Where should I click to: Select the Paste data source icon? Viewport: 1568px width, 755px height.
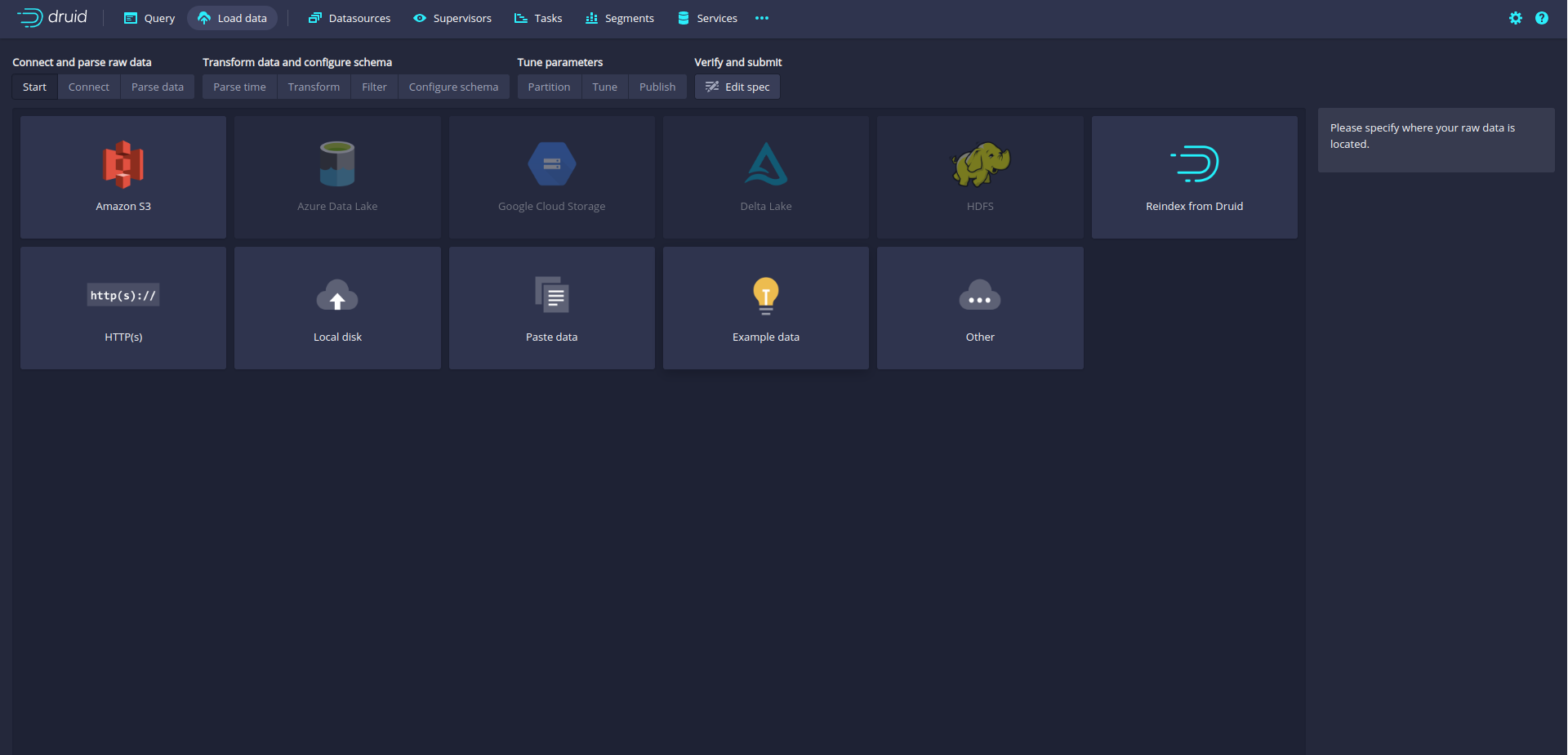(x=551, y=295)
